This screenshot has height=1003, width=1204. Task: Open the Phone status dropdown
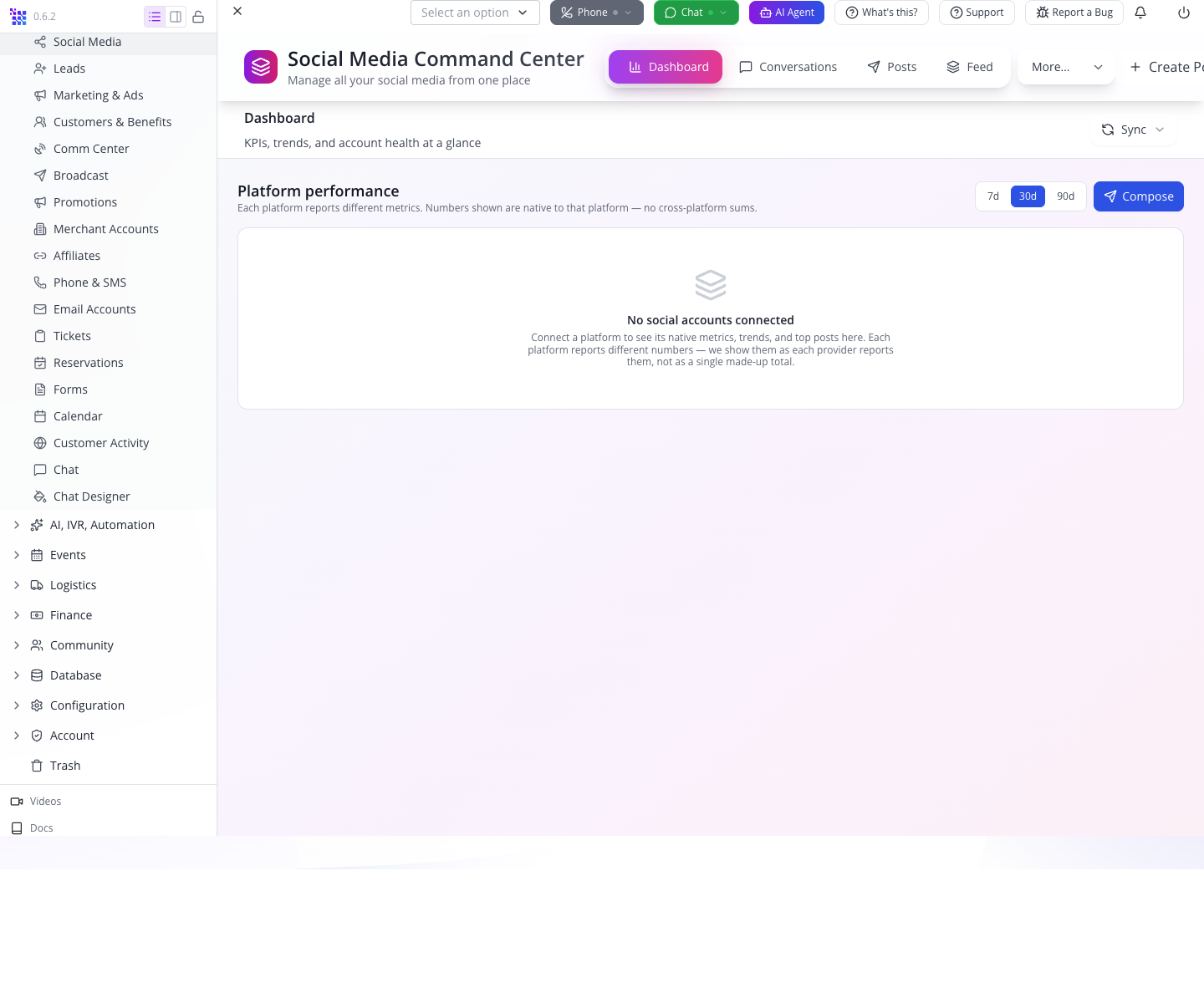pos(597,13)
